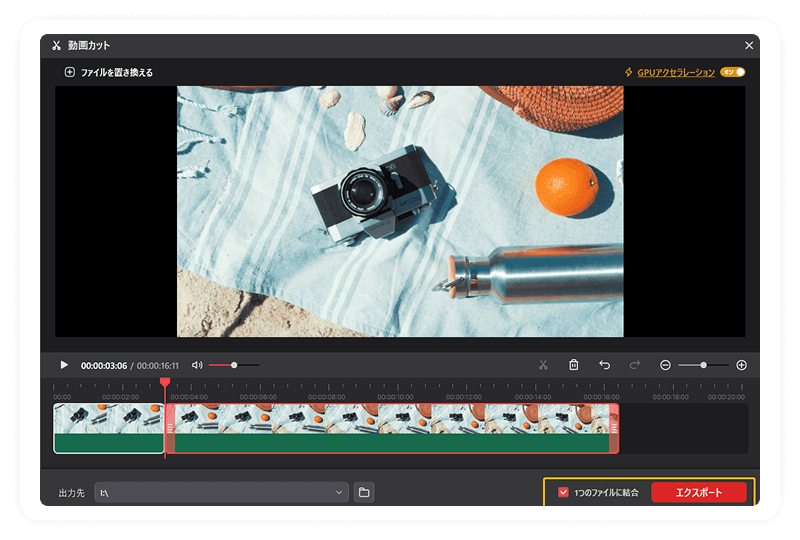Click the scissors cut icon
The height and width of the screenshot is (540, 800).
point(543,365)
